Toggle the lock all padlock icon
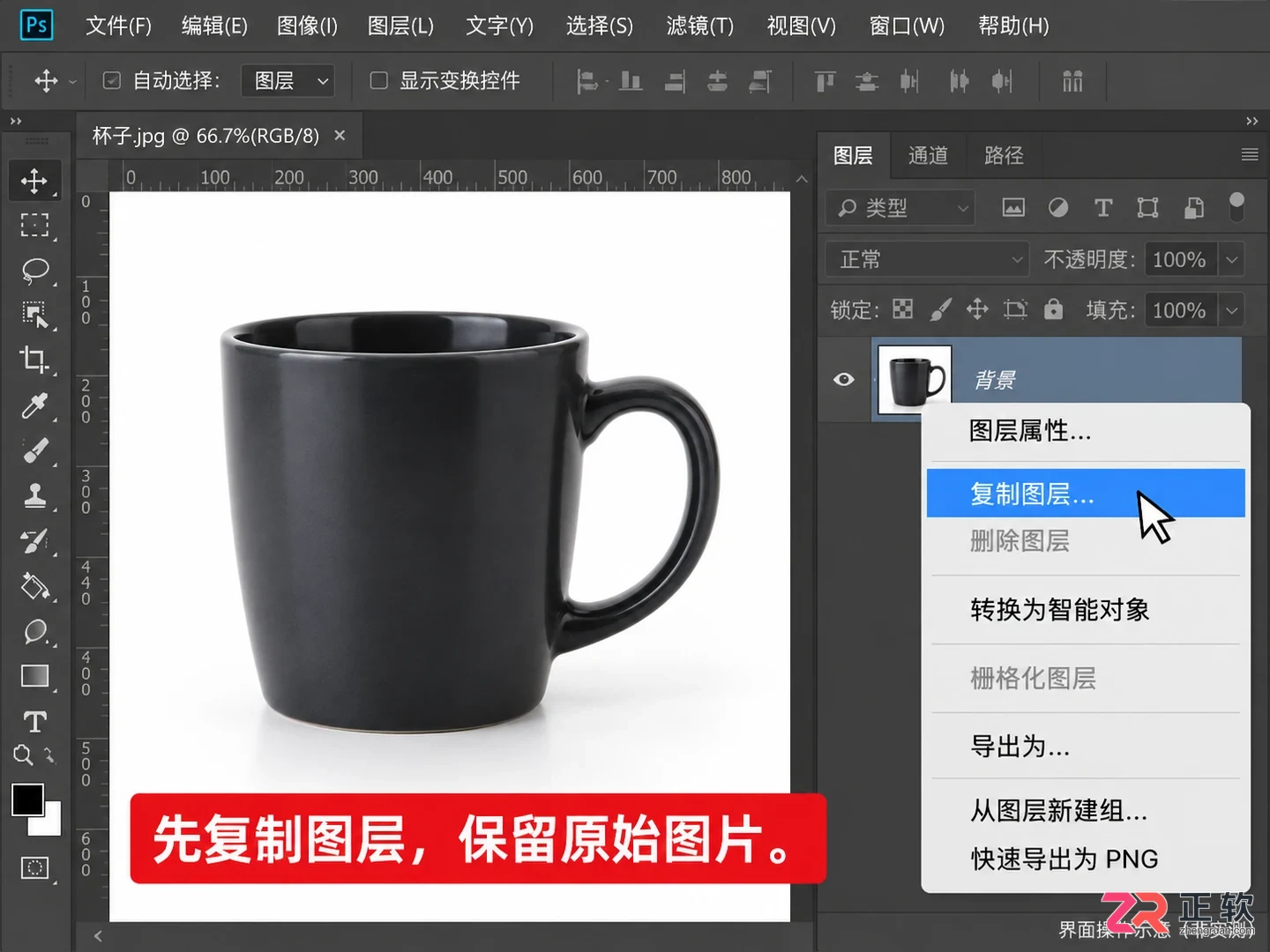 tap(1053, 309)
